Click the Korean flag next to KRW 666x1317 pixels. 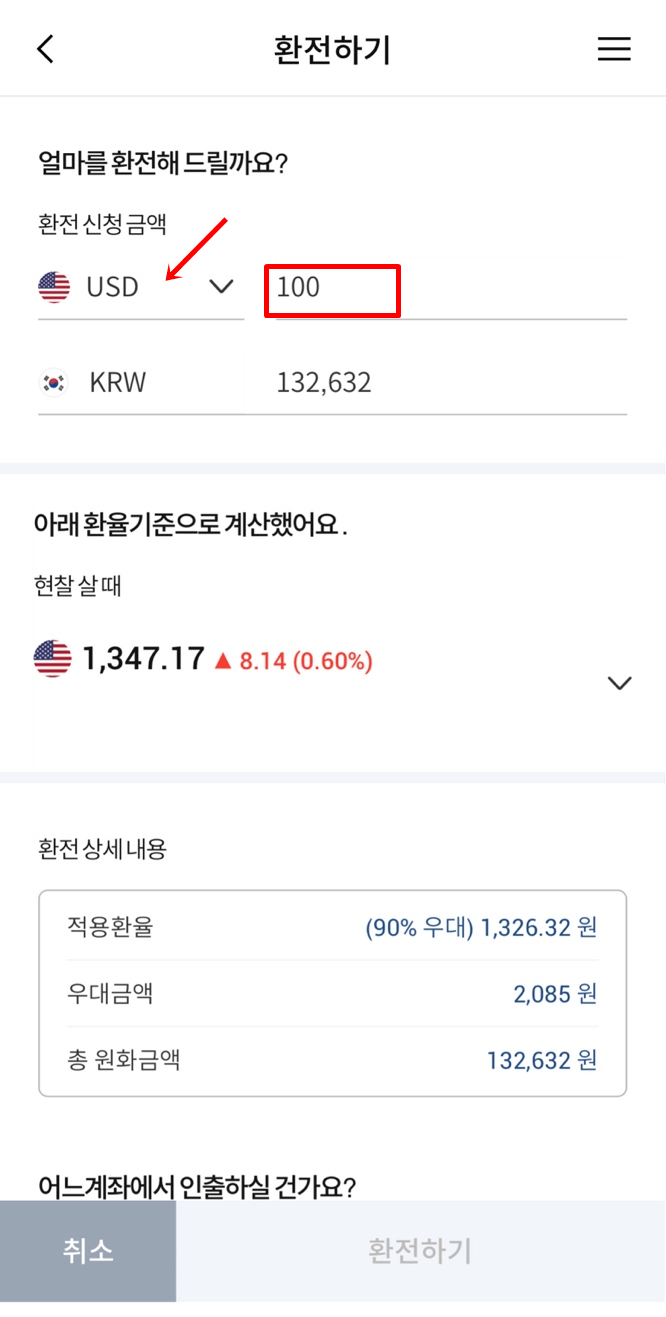[x=53, y=382]
